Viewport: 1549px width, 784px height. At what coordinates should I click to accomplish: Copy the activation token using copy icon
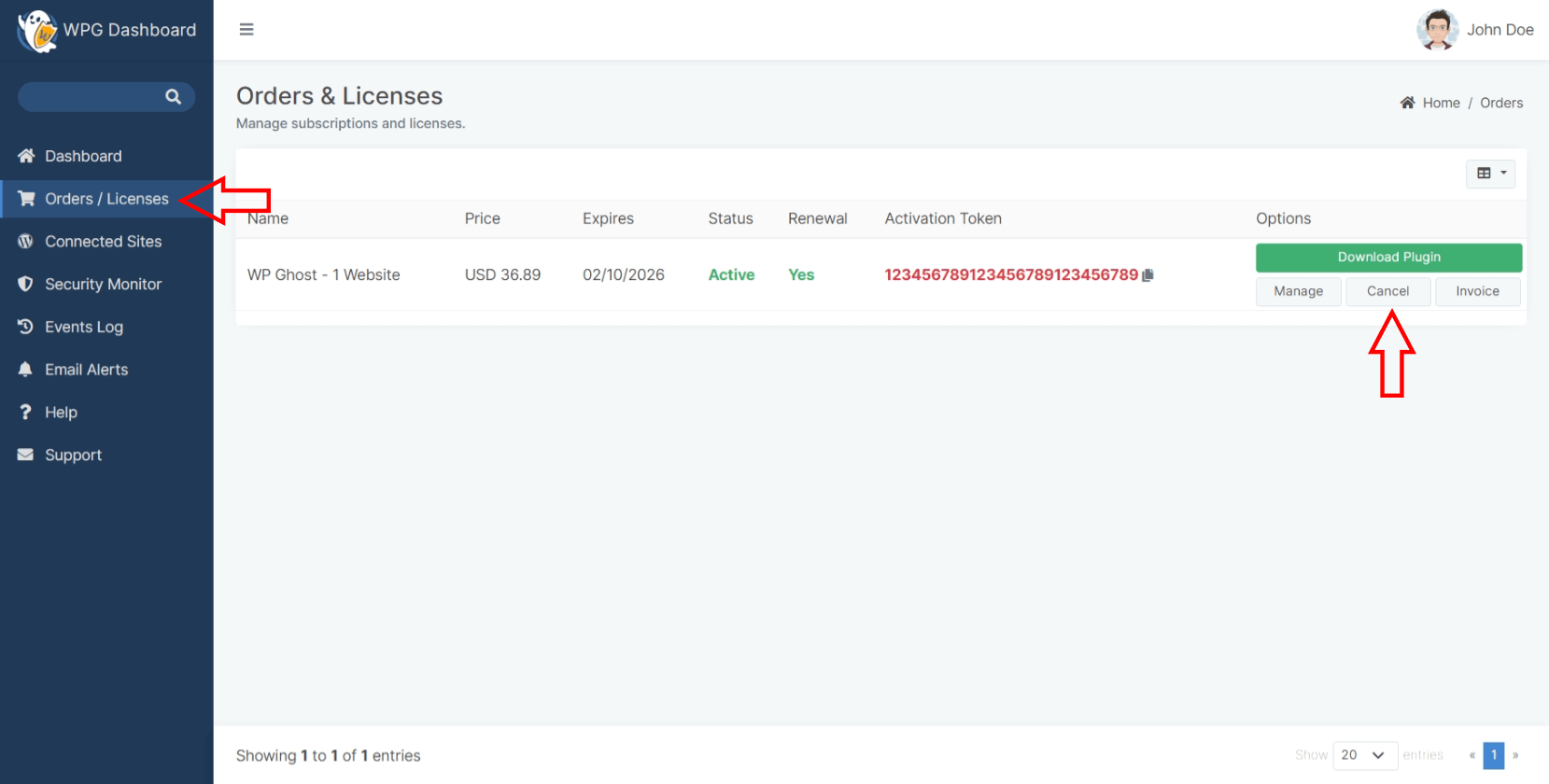pos(1148,275)
